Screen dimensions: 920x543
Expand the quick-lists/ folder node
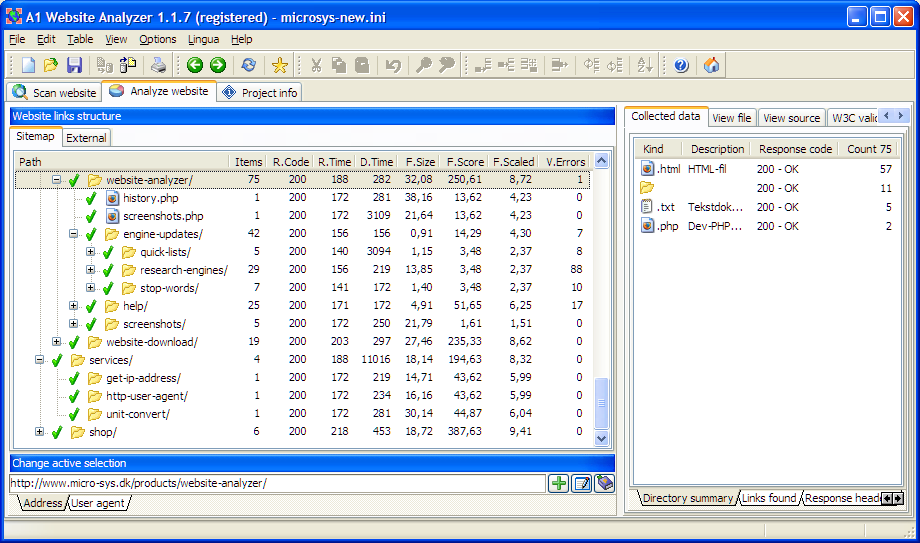click(90, 252)
